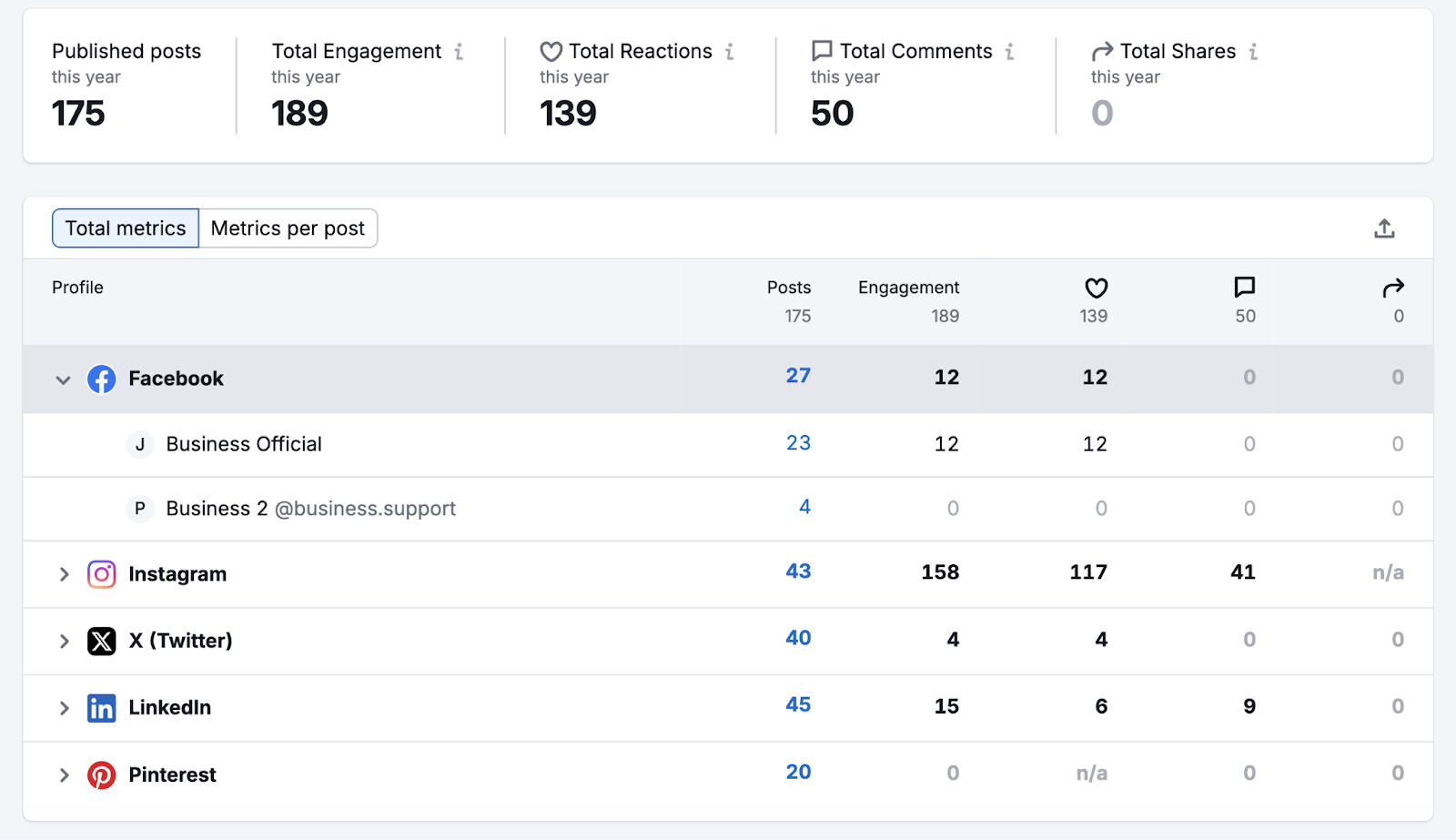Click the X (Twitter) platform icon
This screenshot has height=840, width=1456.
102,641
